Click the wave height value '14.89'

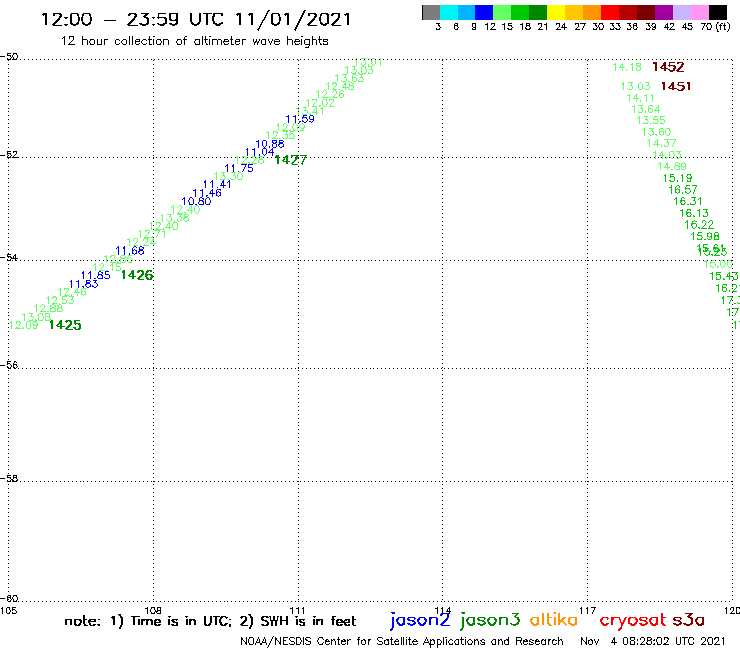click(672, 167)
